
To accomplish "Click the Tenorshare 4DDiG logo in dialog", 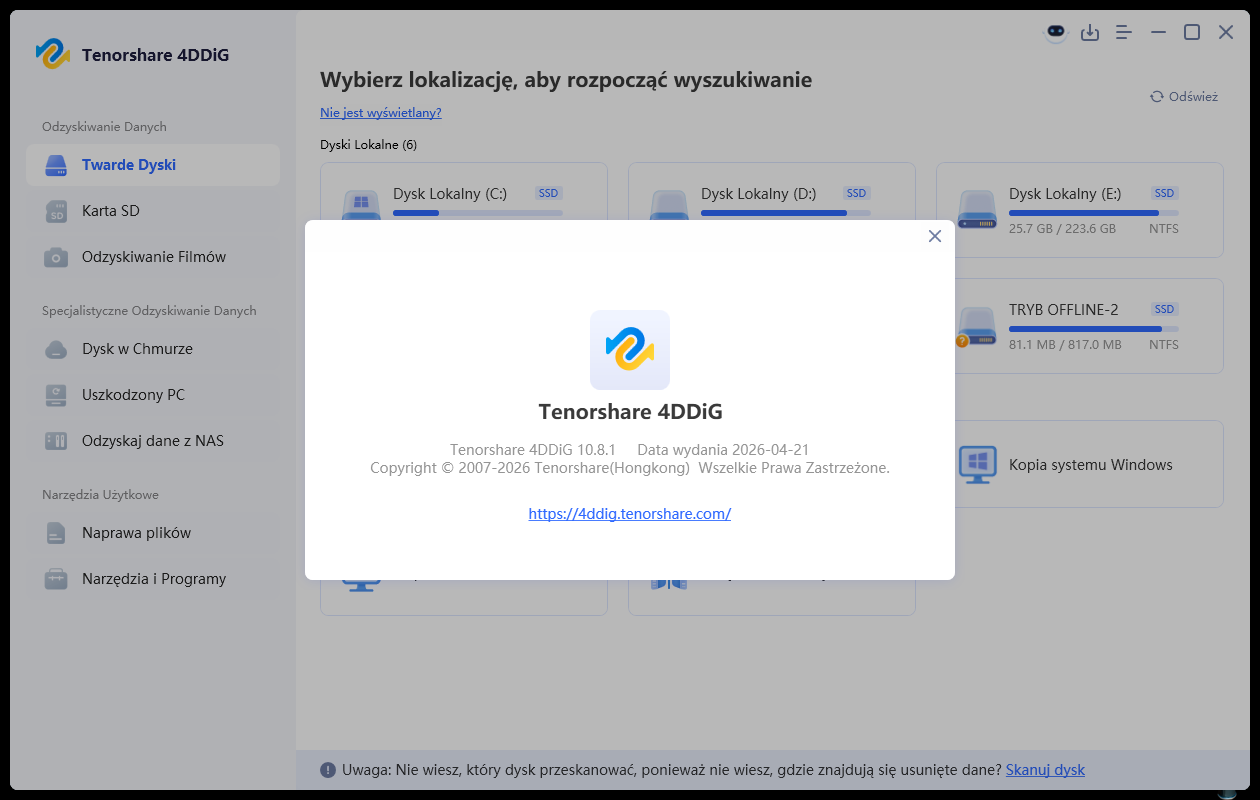I will point(630,349).
